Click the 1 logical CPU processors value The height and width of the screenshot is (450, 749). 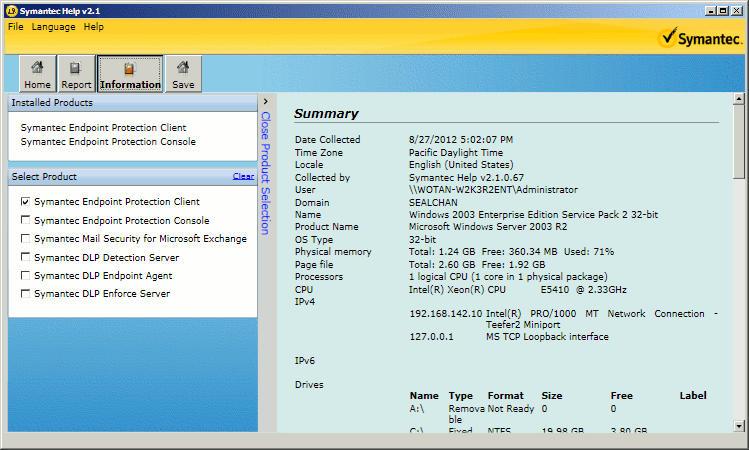point(508,277)
